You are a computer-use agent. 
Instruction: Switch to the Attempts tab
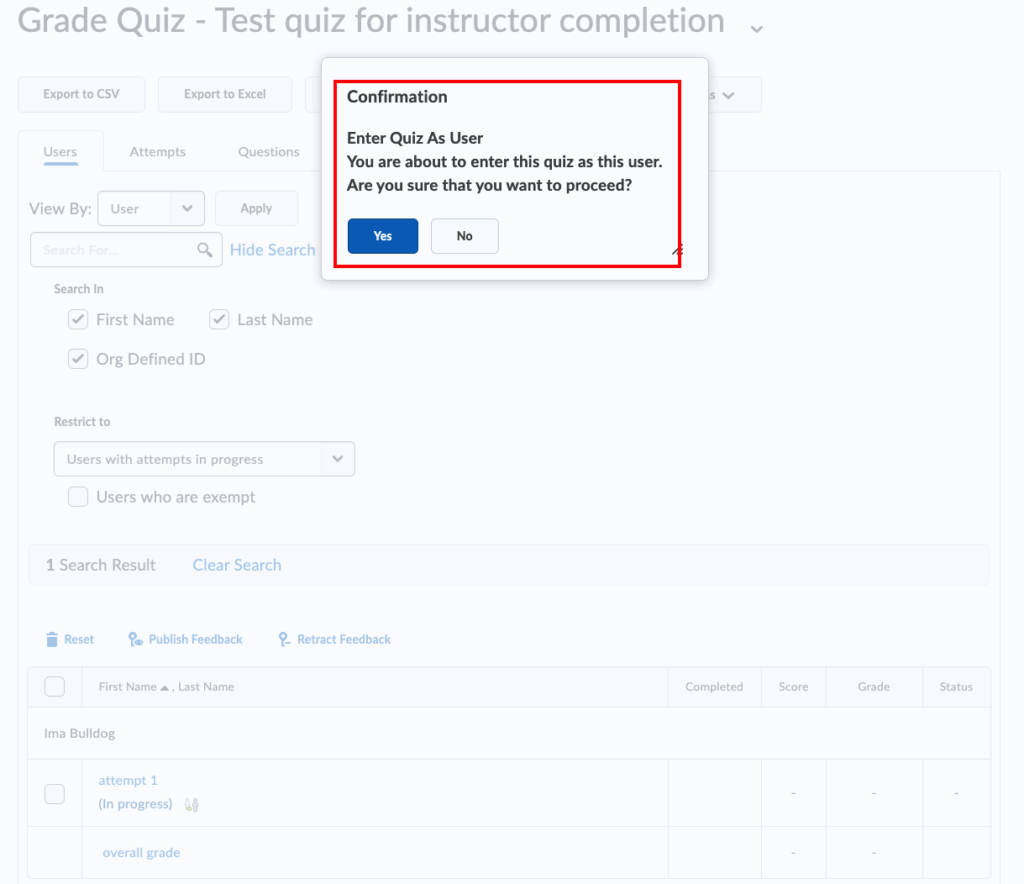[x=157, y=152]
